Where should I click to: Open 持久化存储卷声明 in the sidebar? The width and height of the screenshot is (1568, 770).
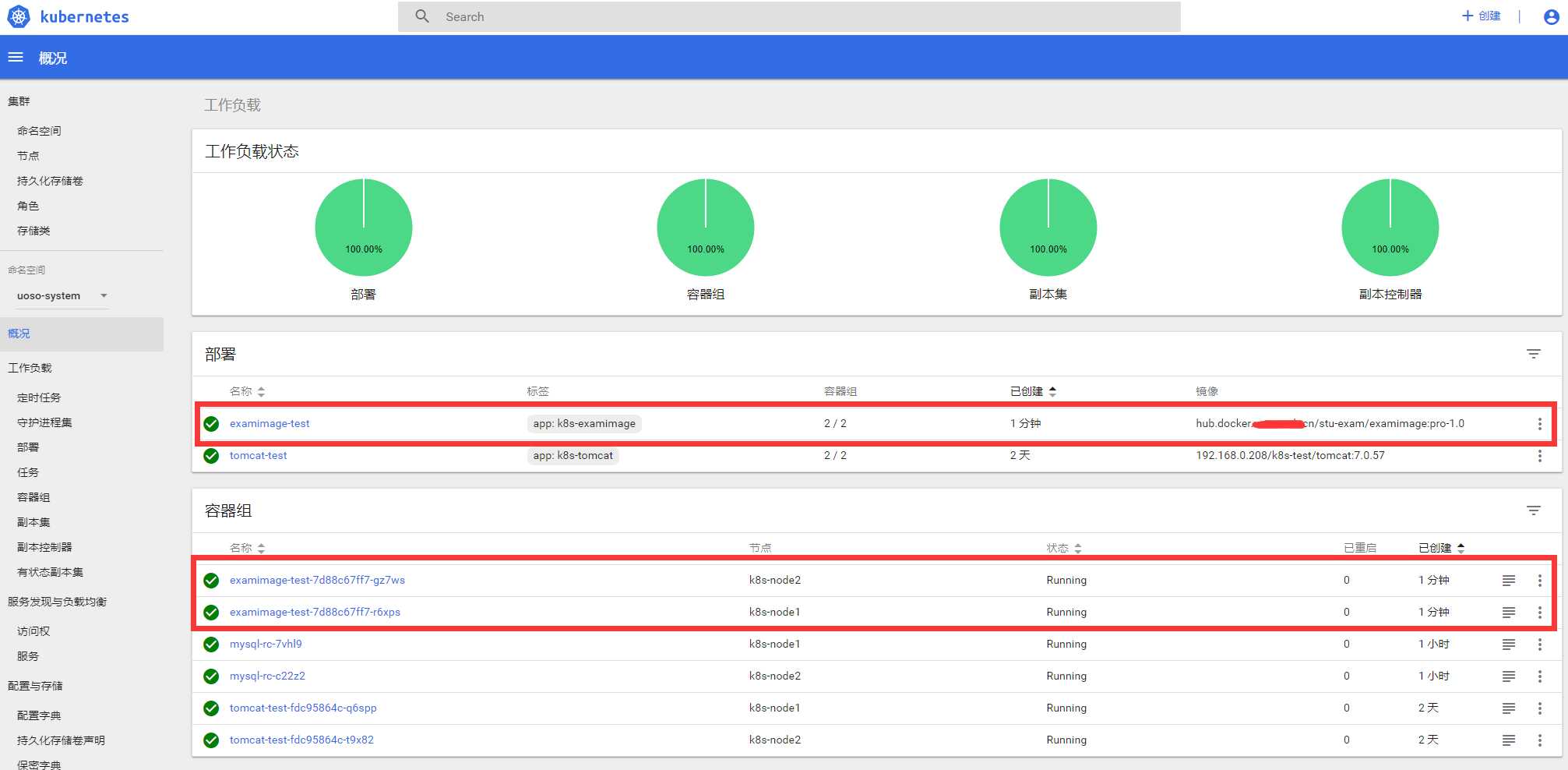point(61,740)
